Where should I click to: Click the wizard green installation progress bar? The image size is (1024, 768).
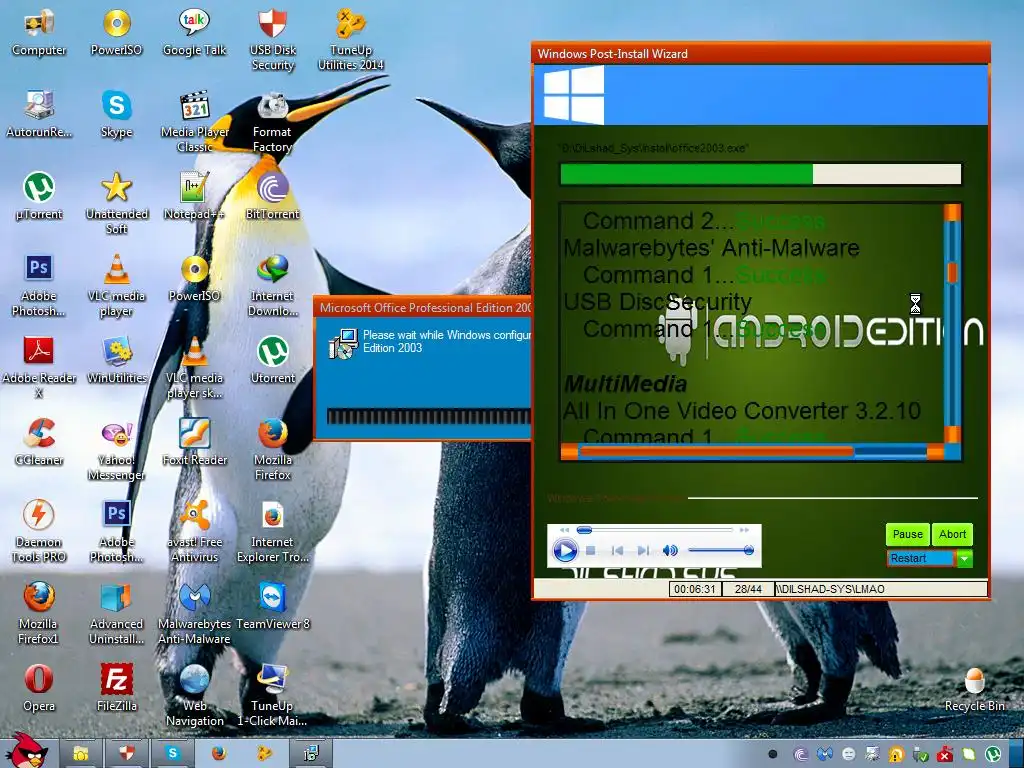click(760, 174)
